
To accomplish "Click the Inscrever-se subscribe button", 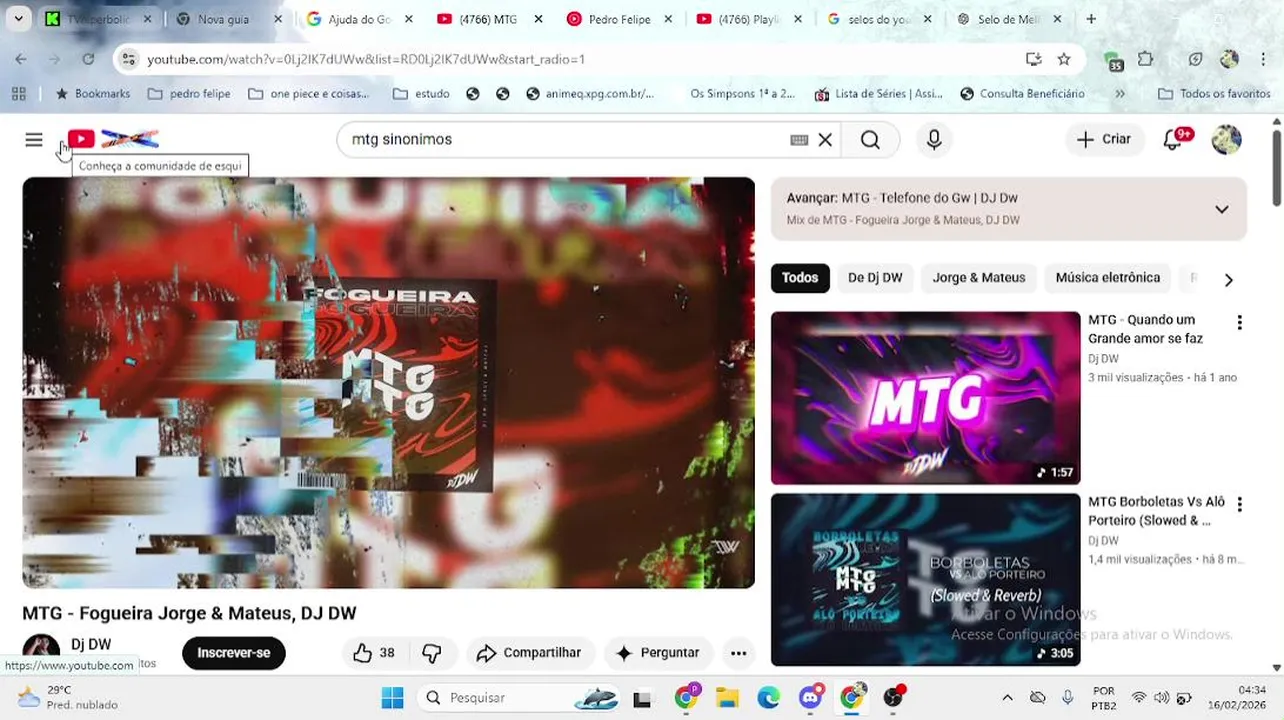I will point(234,653).
